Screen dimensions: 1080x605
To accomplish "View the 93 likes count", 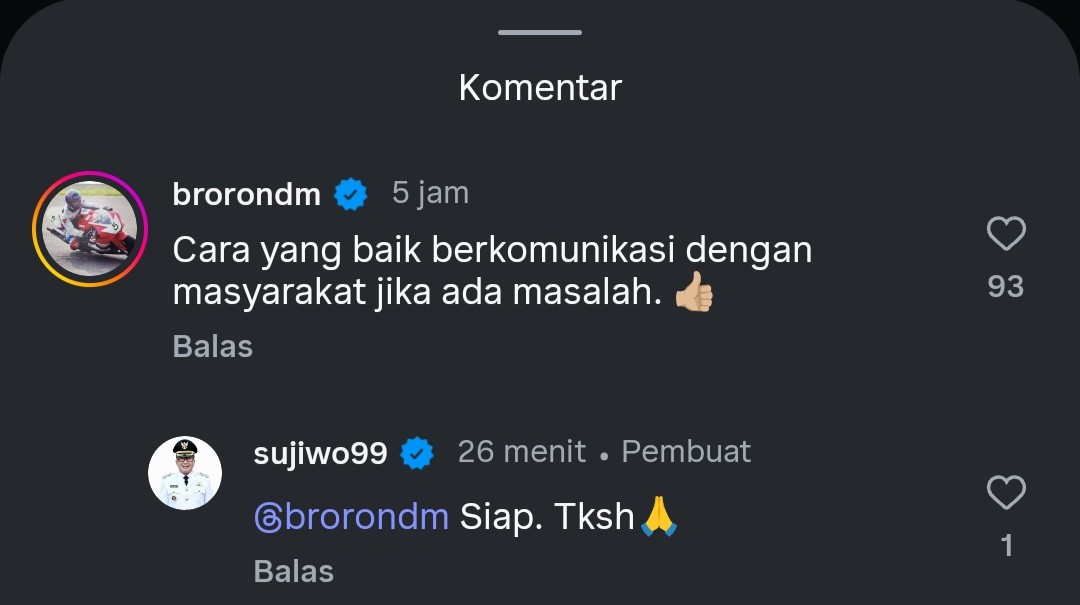I will pos(1006,287).
